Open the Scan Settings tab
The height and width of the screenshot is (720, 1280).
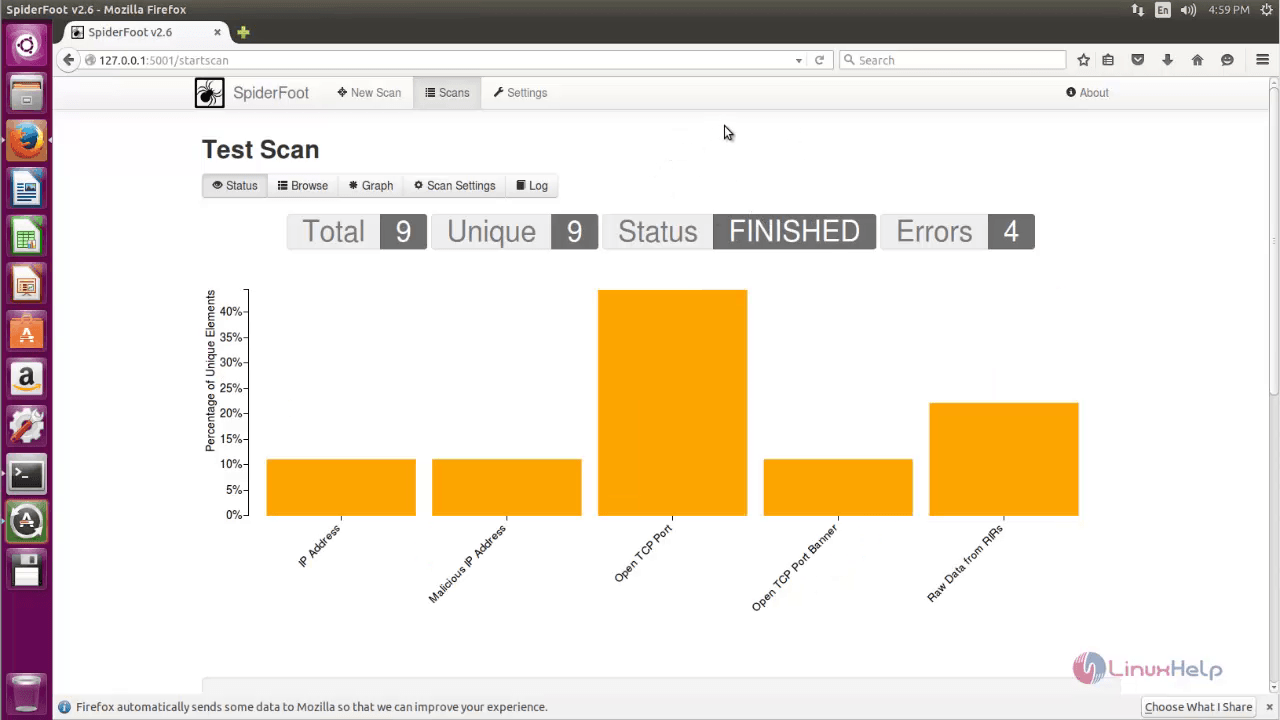pyautogui.click(x=455, y=186)
